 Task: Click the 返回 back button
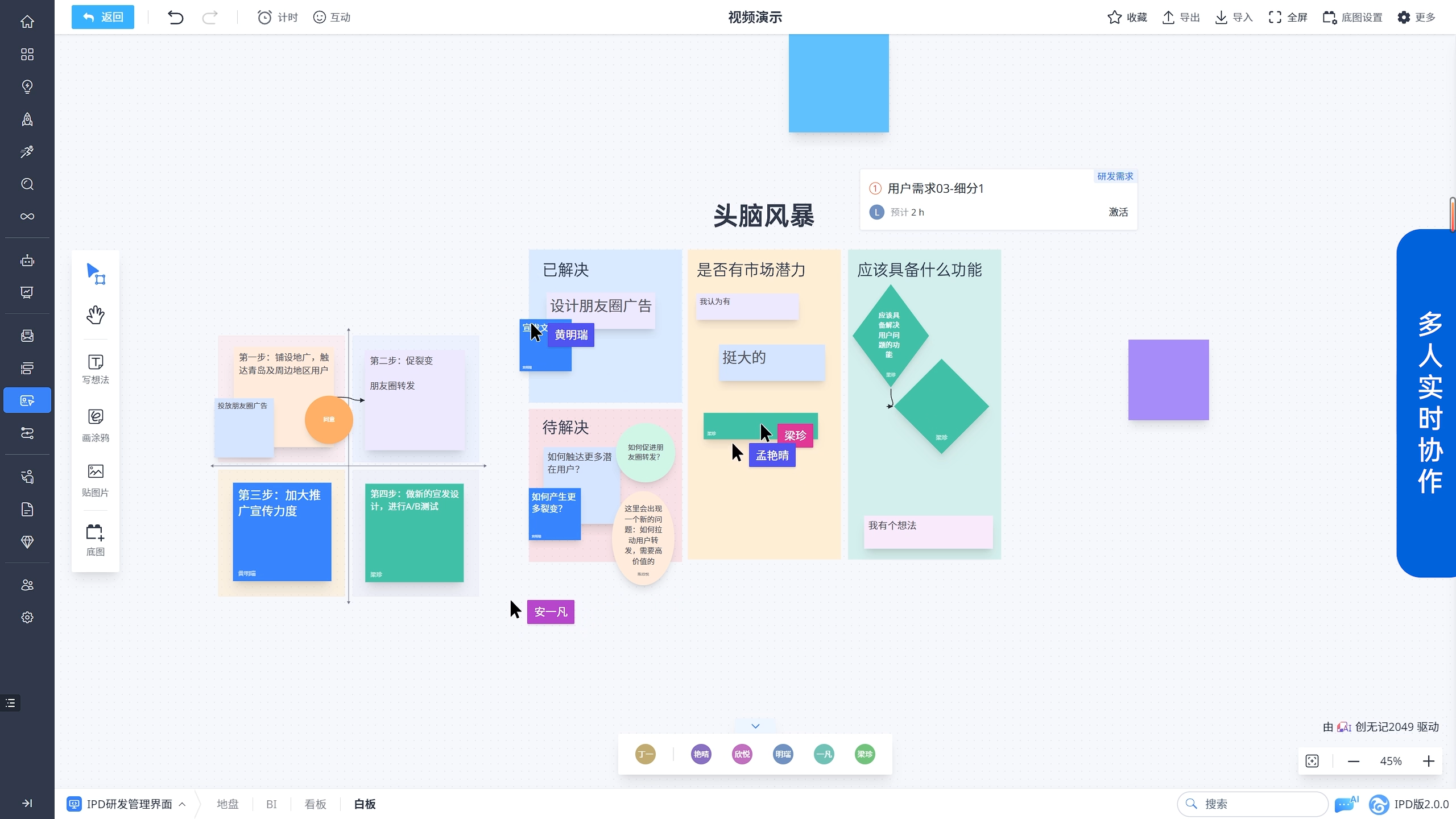[x=103, y=17]
